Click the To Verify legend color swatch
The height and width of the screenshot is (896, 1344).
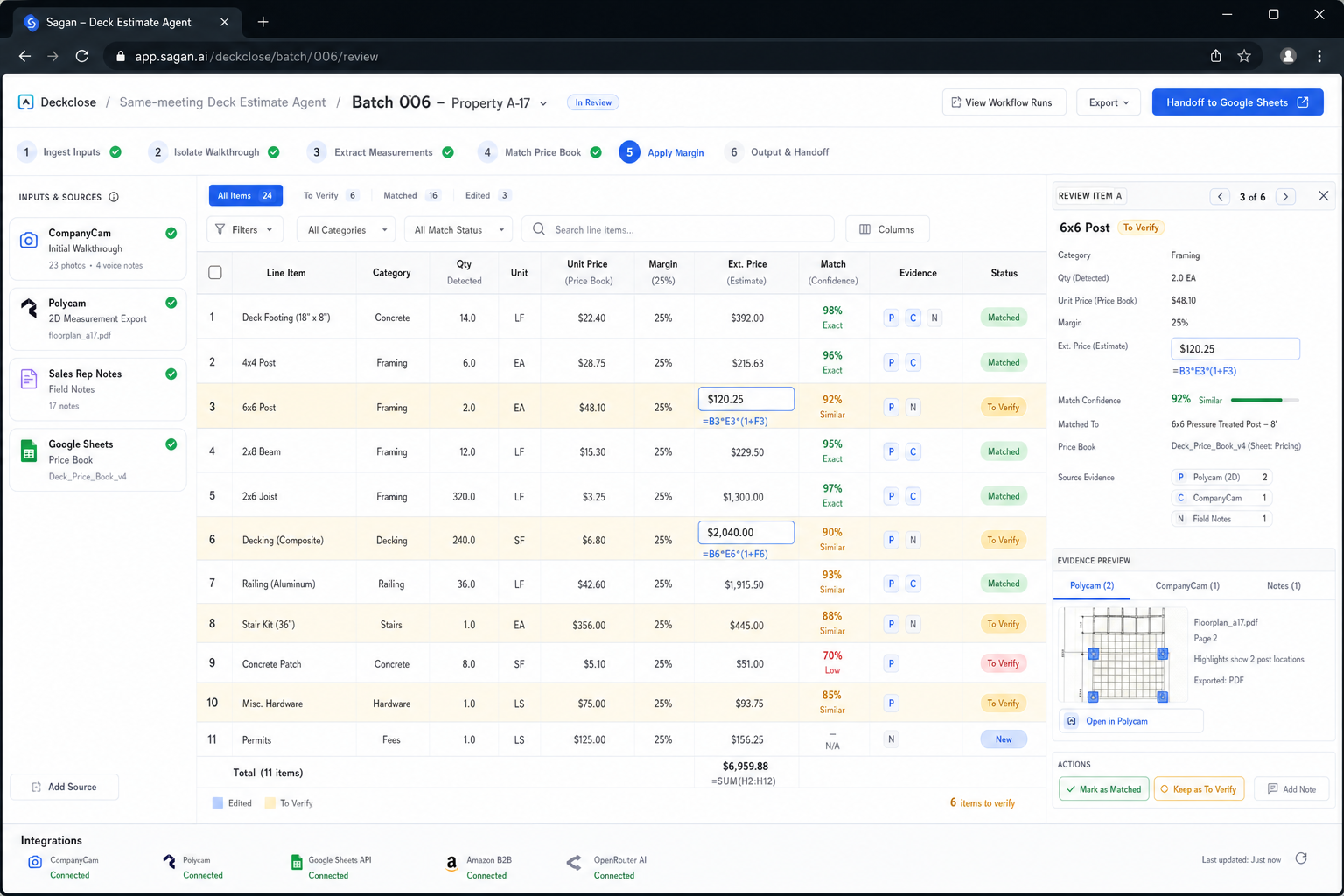(x=270, y=803)
